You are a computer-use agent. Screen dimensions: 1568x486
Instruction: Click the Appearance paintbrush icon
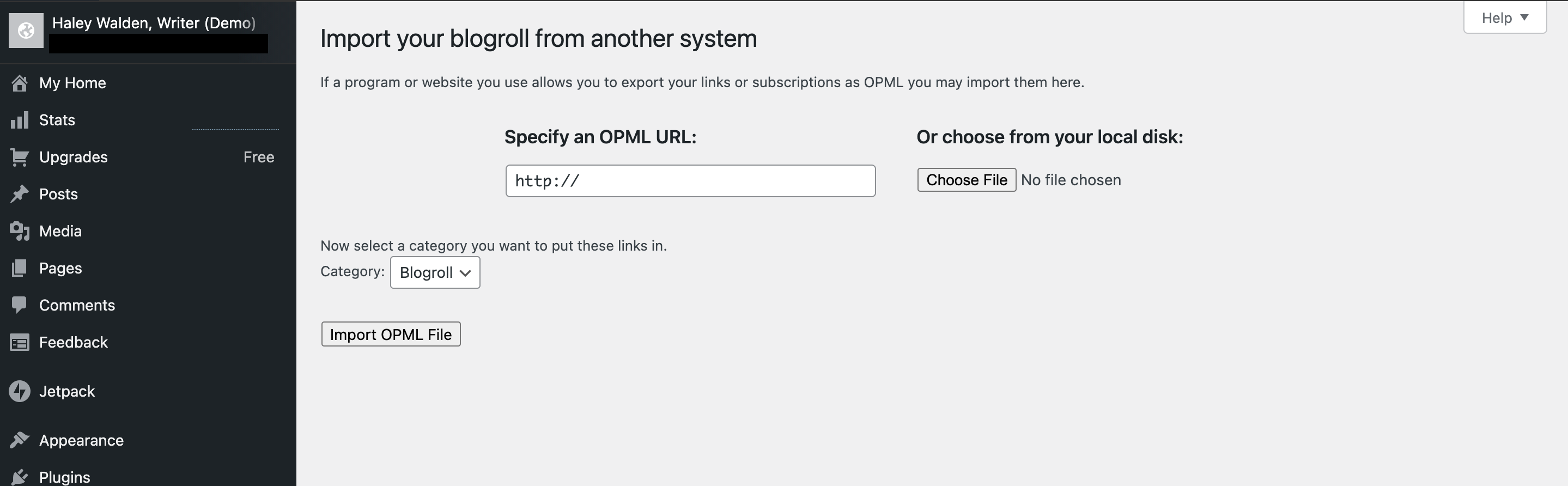click(x=20, y=440)
